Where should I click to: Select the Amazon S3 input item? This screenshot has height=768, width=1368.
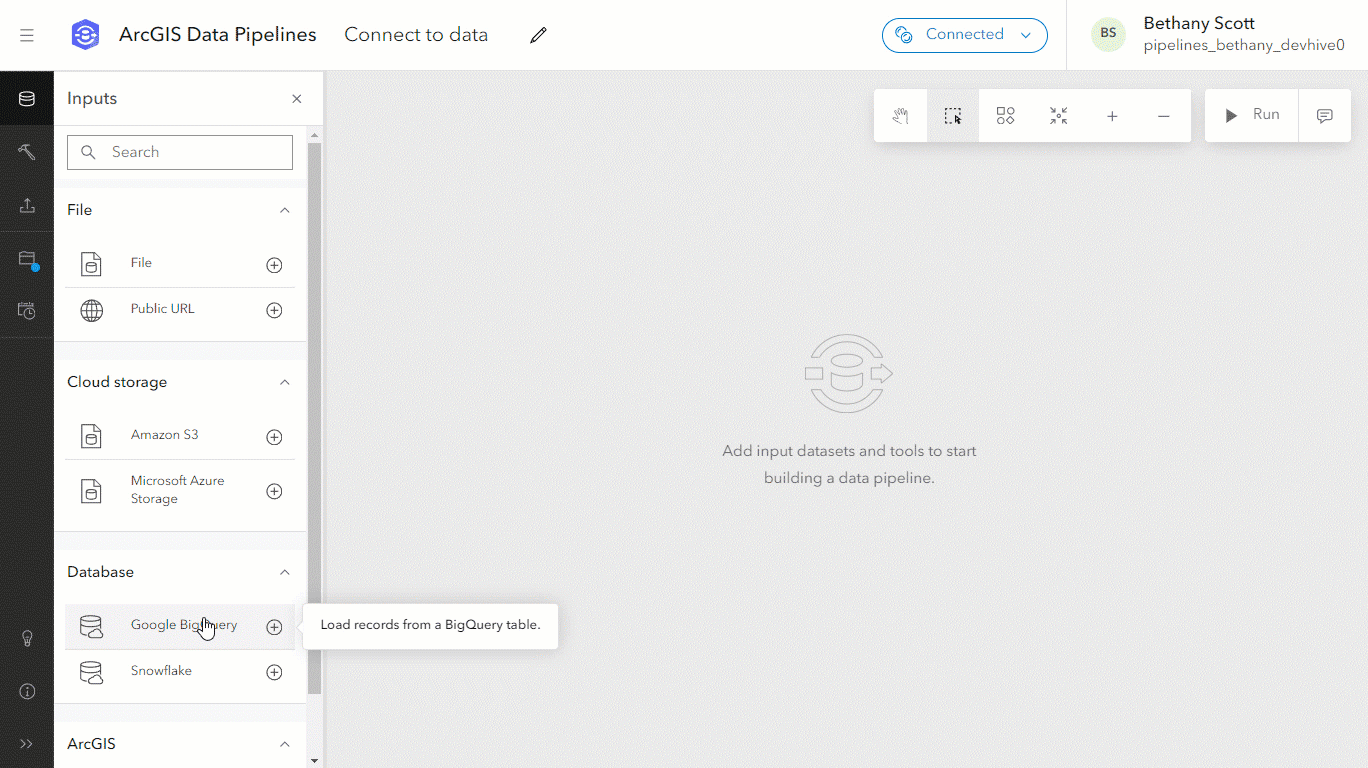click(x=180, y=436)
